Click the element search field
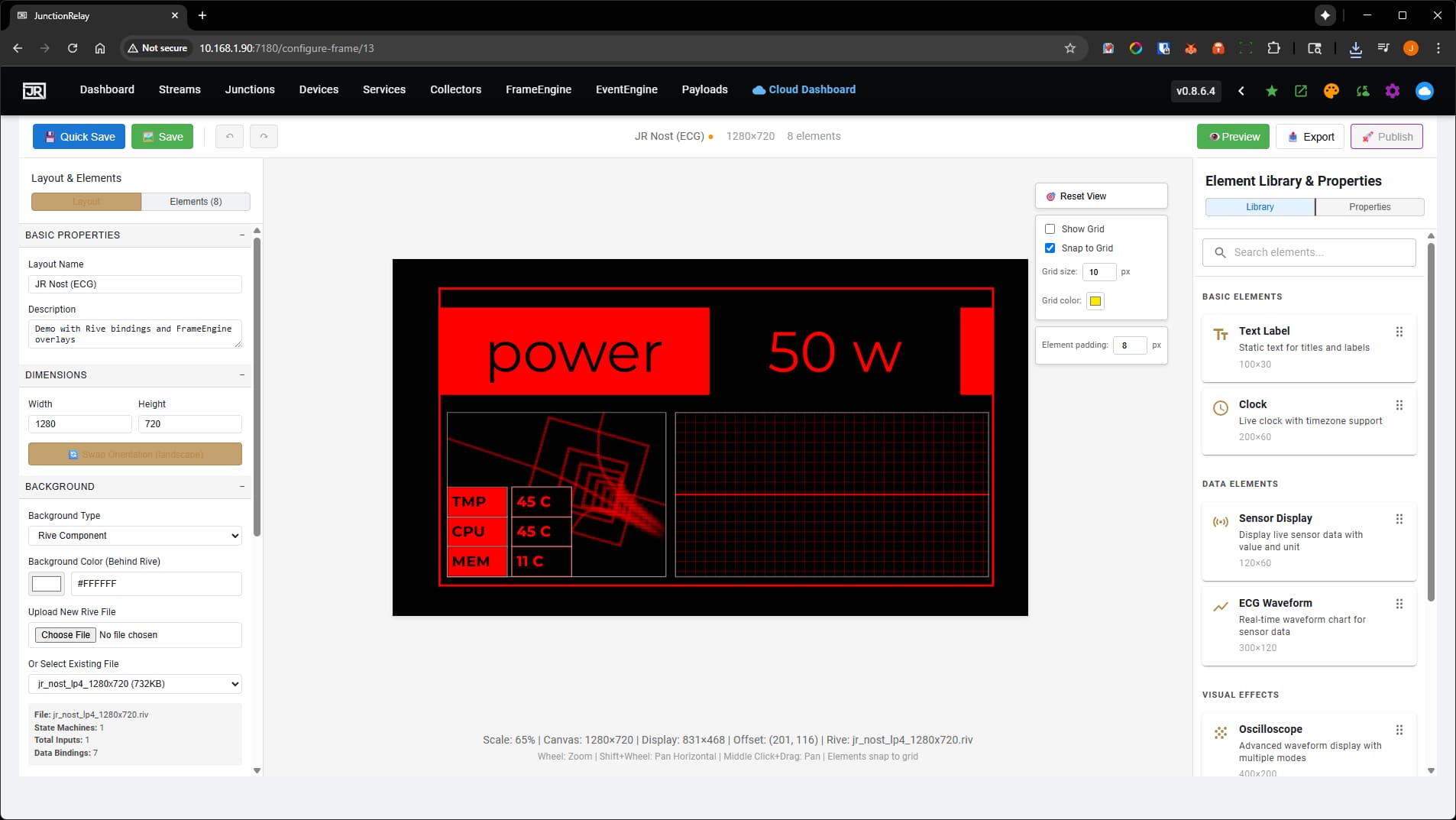 point(1307,252)
